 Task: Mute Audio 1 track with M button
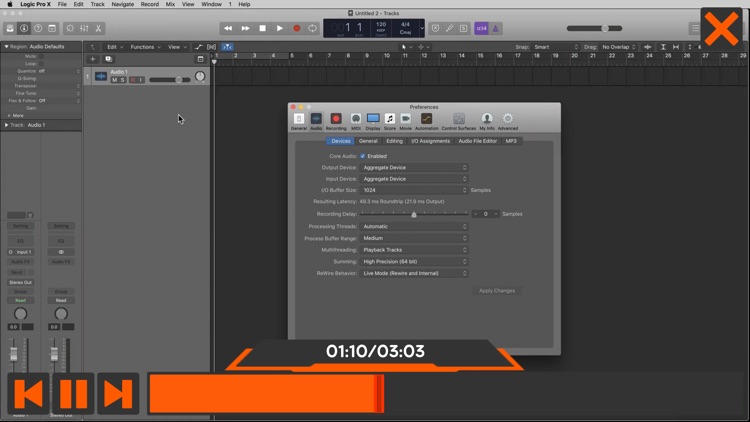[x=114, y=80]
